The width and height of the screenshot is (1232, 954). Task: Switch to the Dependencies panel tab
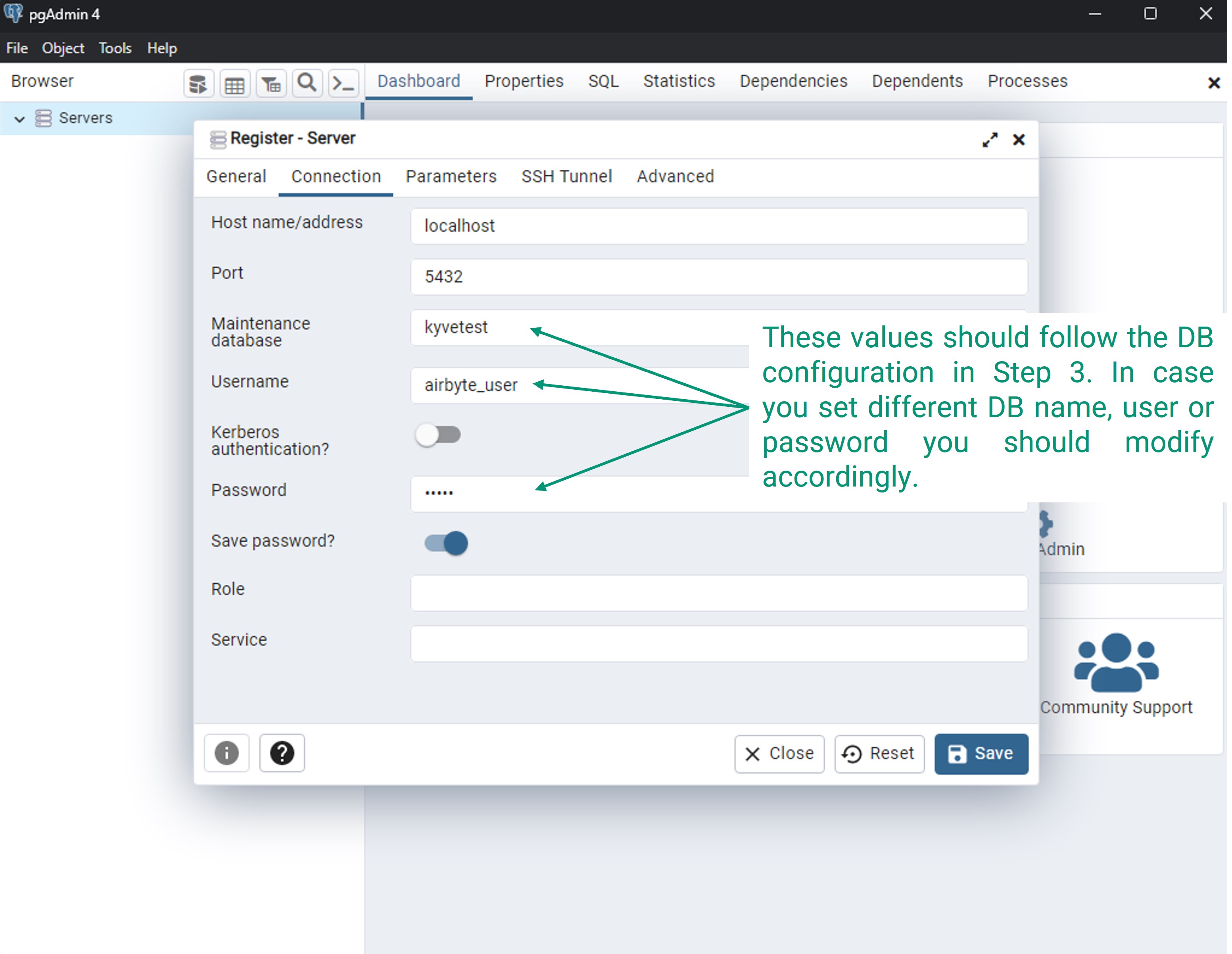[x=793, y=81]
